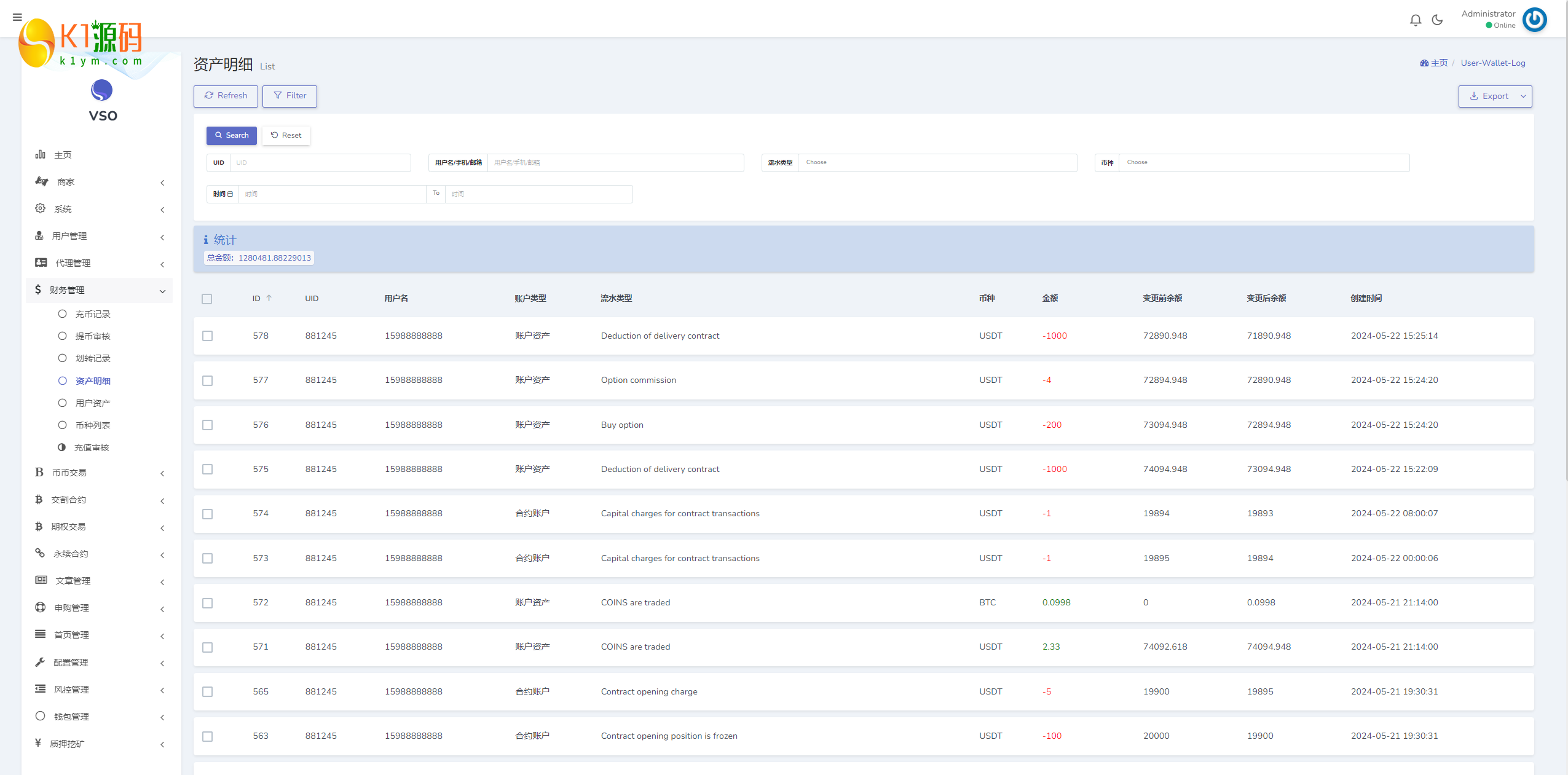Open the 用户资产 submenu item
The height and width of the screenshot is (775, 1568).
[93, 403]
